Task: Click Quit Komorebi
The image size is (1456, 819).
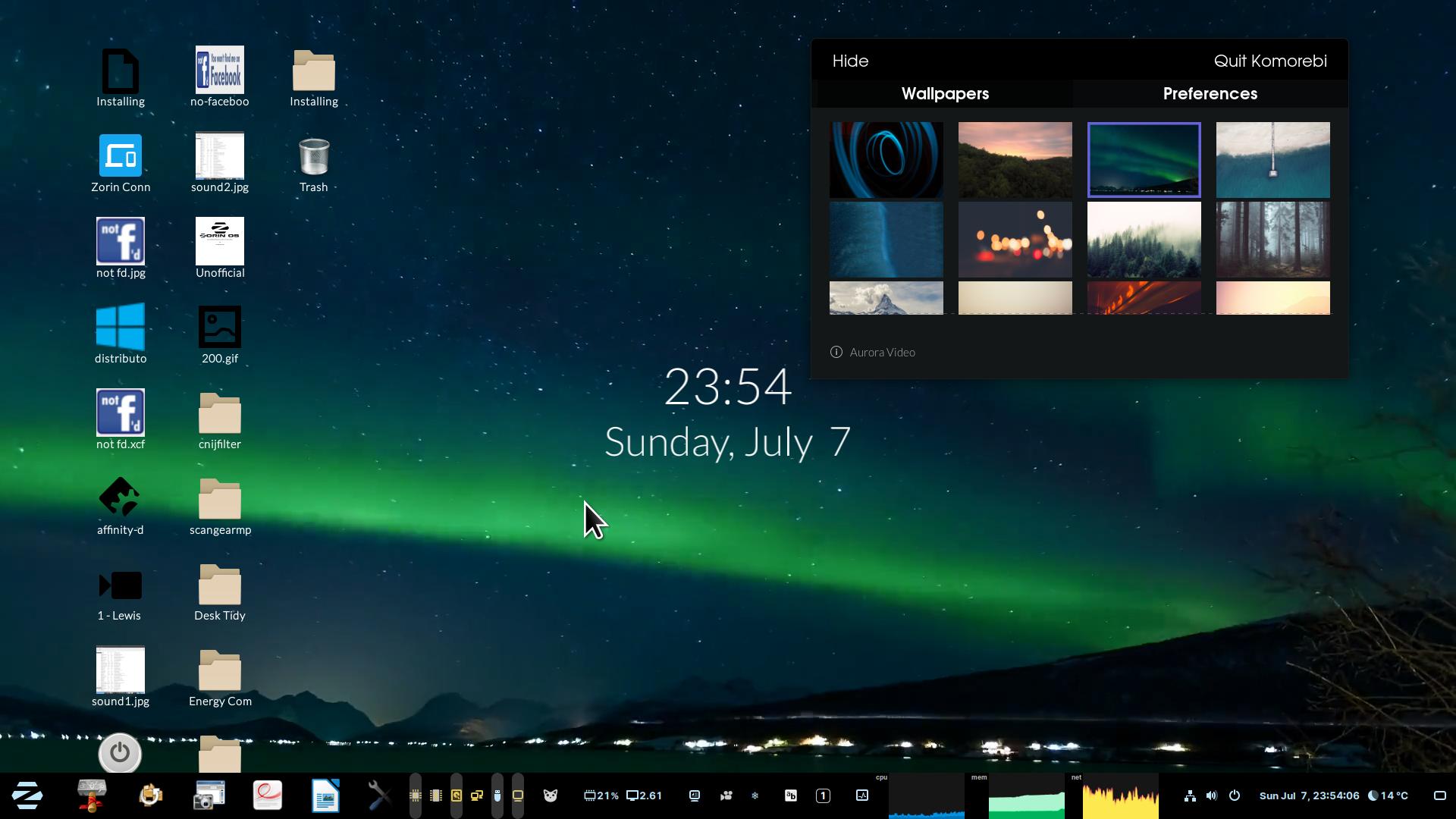Action: pyautogui.click(x=1269, y=61)
